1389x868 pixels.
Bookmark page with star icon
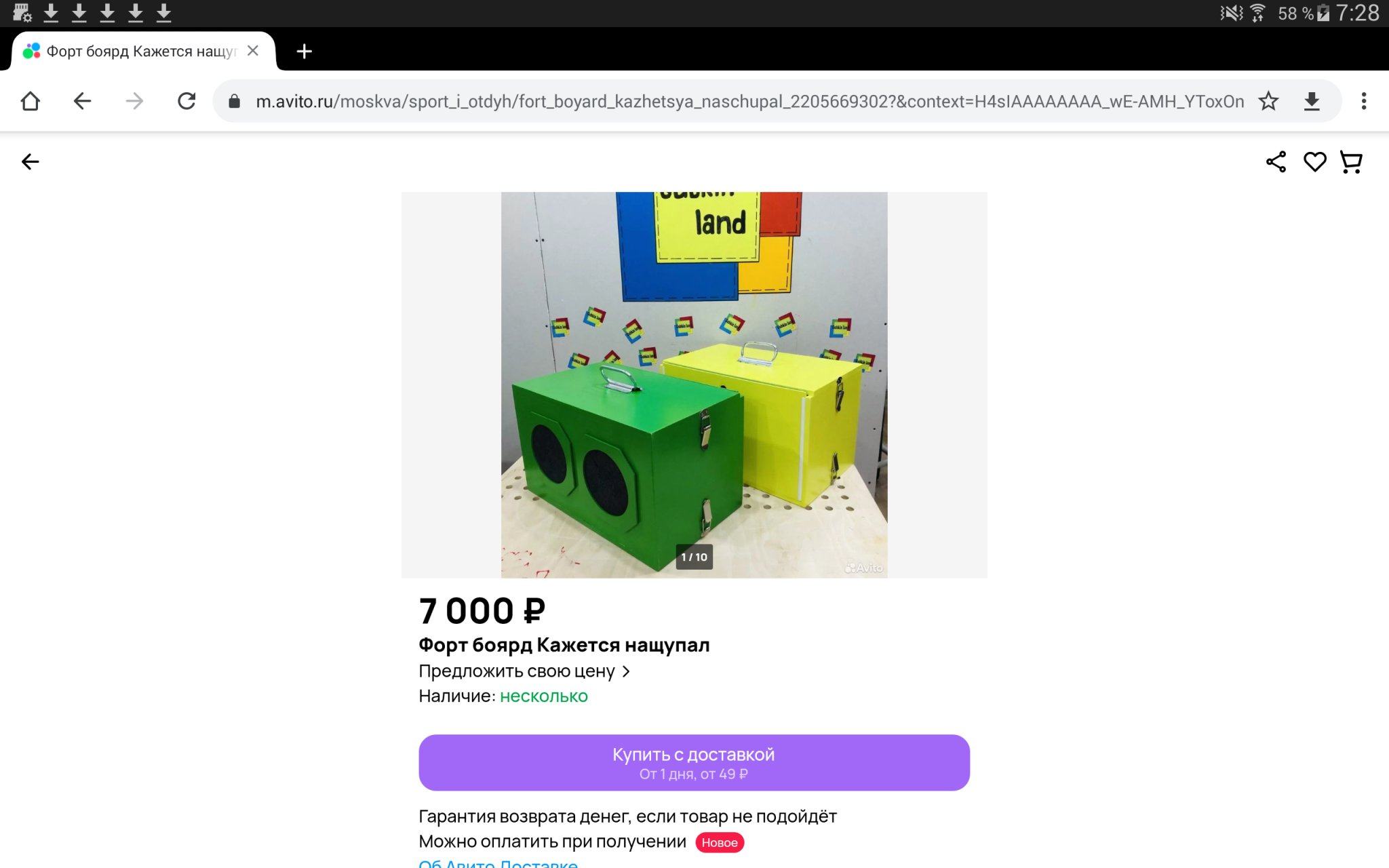click(1268, 102)
